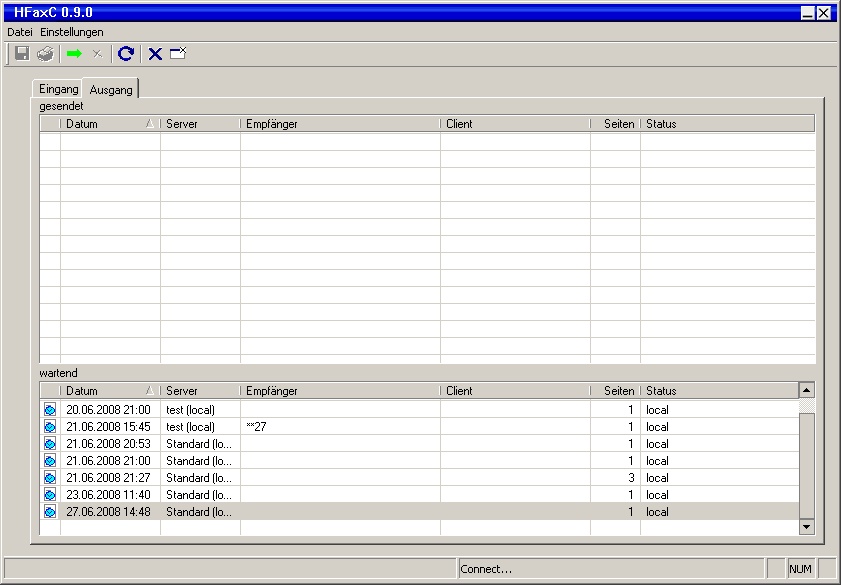Sort wartend list by Datum column
The height and width of the screenshot is (585, 841).
click(109, 391)
